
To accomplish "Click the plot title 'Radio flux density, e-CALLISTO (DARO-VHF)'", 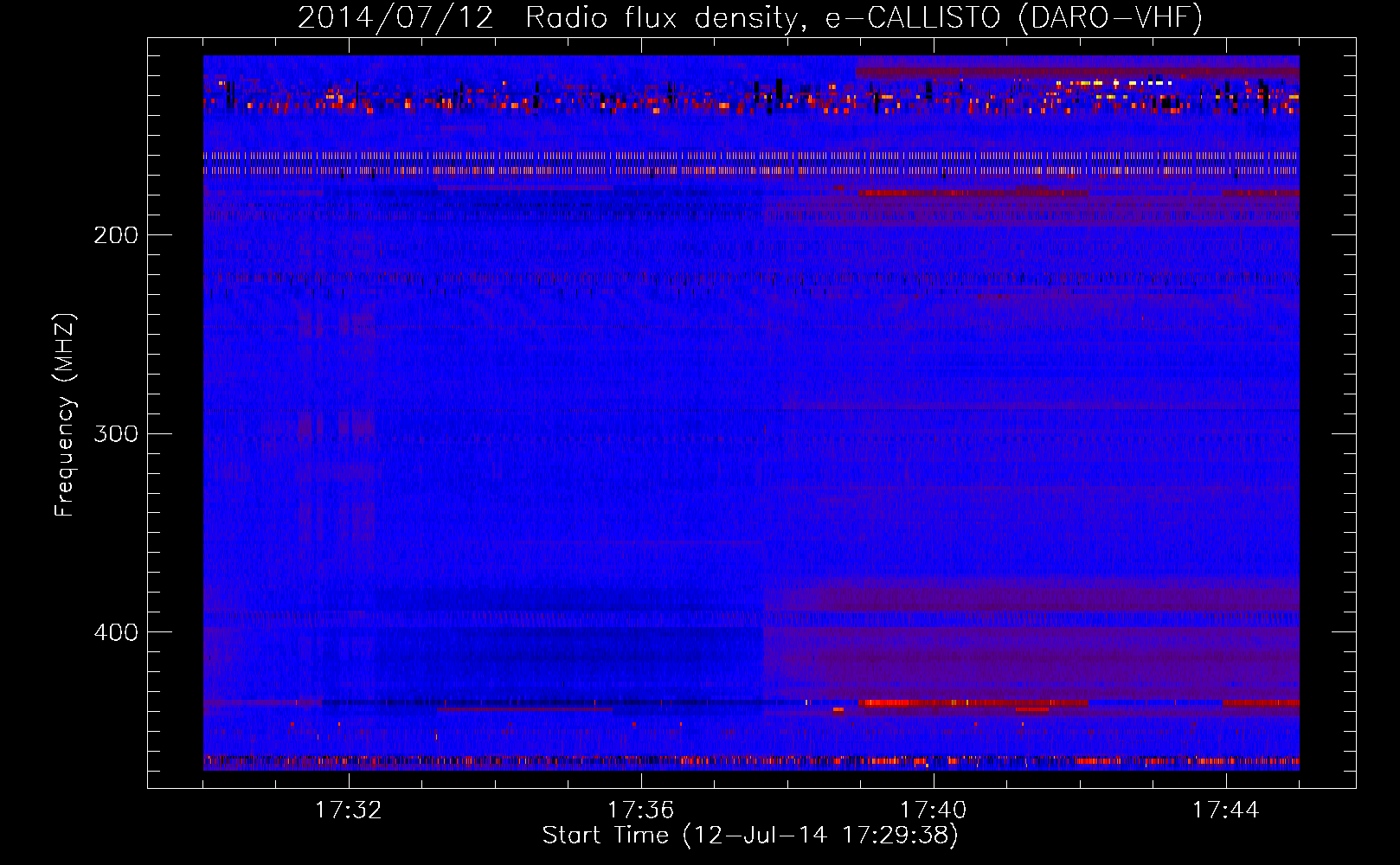I will pos(864,17).
